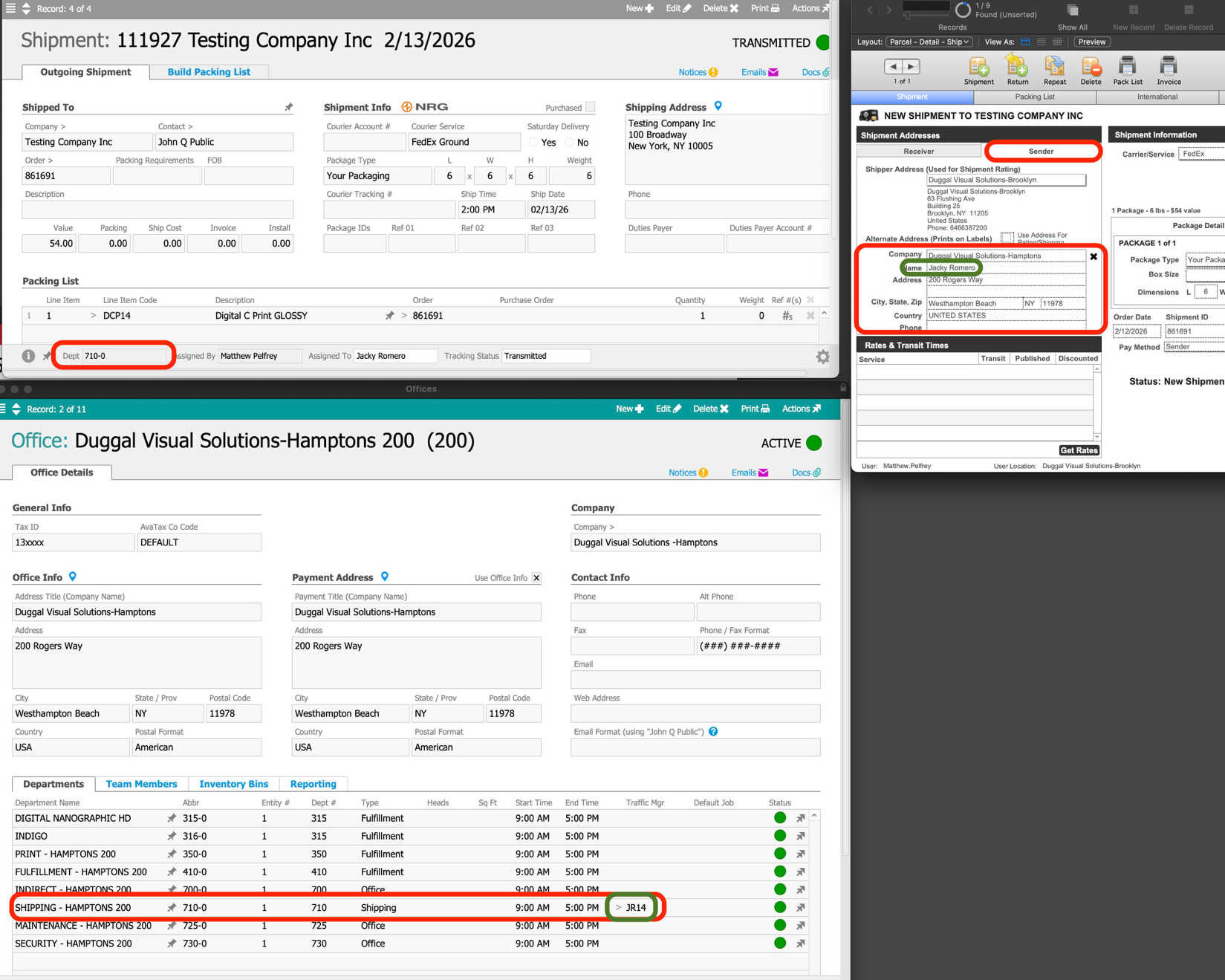1225x980 pixels.
Task: Open the Team Members tab
Action: pyautogui.click(x=141, y=784)
